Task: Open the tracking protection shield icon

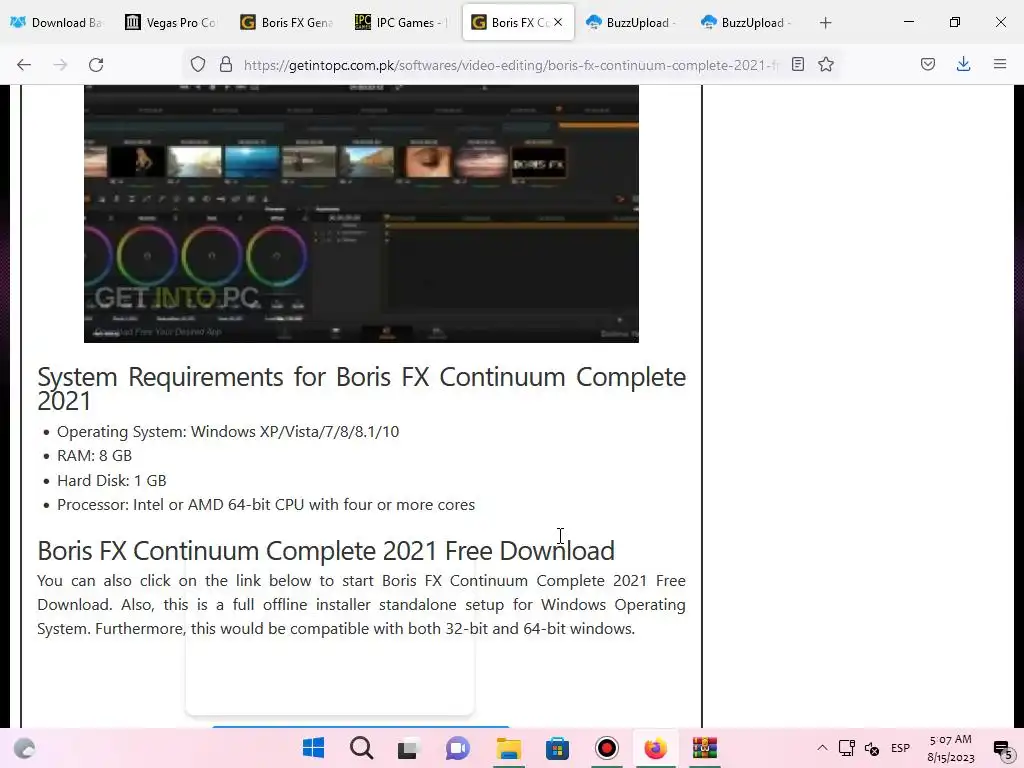Action: (198, 64)
